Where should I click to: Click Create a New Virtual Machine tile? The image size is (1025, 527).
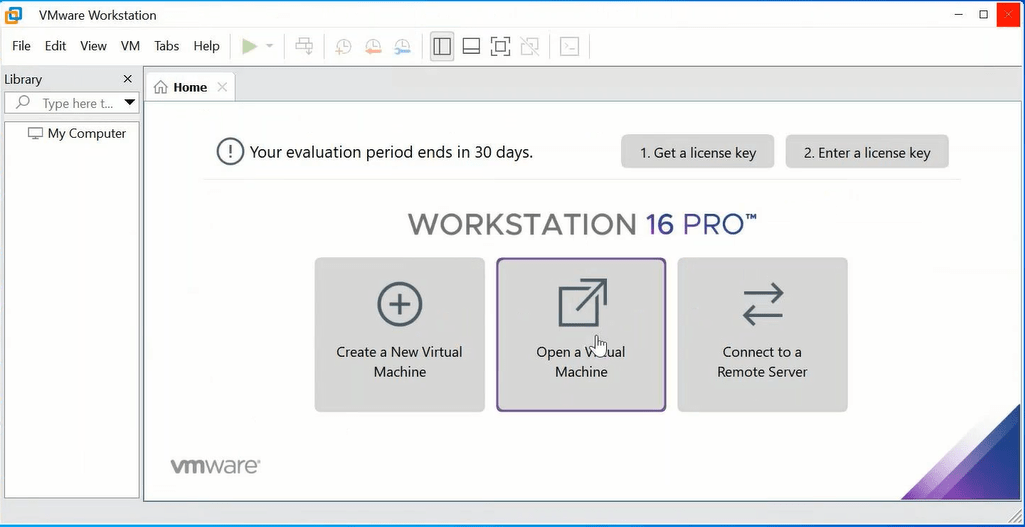[x=399, y=335]
